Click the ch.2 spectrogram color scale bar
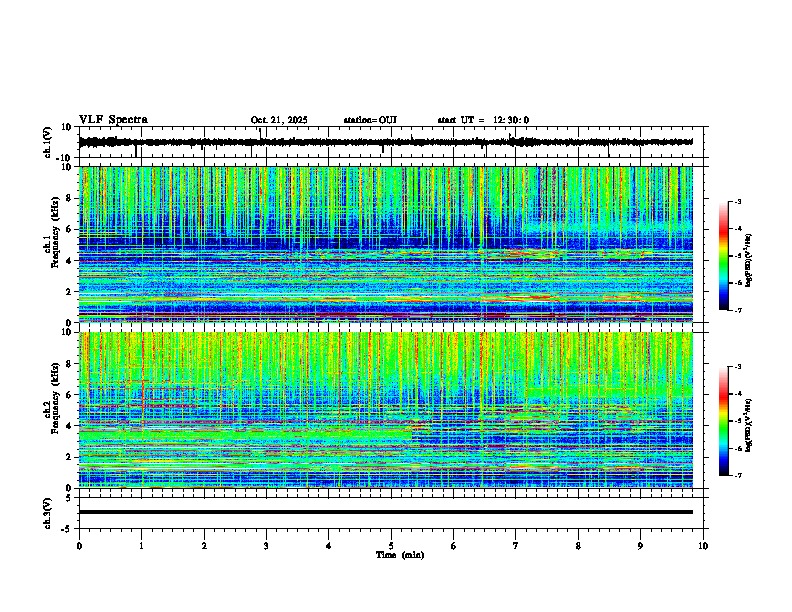The image size is (792, 612). click(723, 421)
